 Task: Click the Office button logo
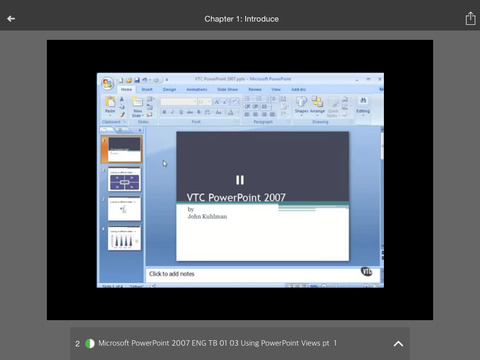coord(108,83)
